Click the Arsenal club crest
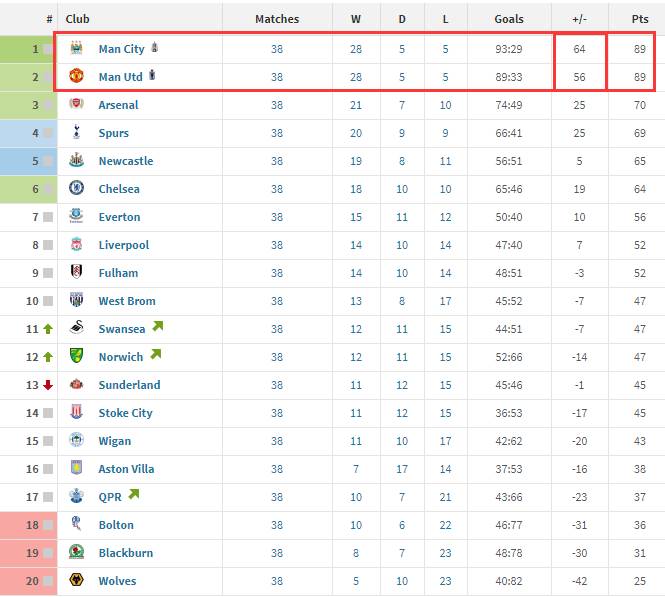 point(76,104)
